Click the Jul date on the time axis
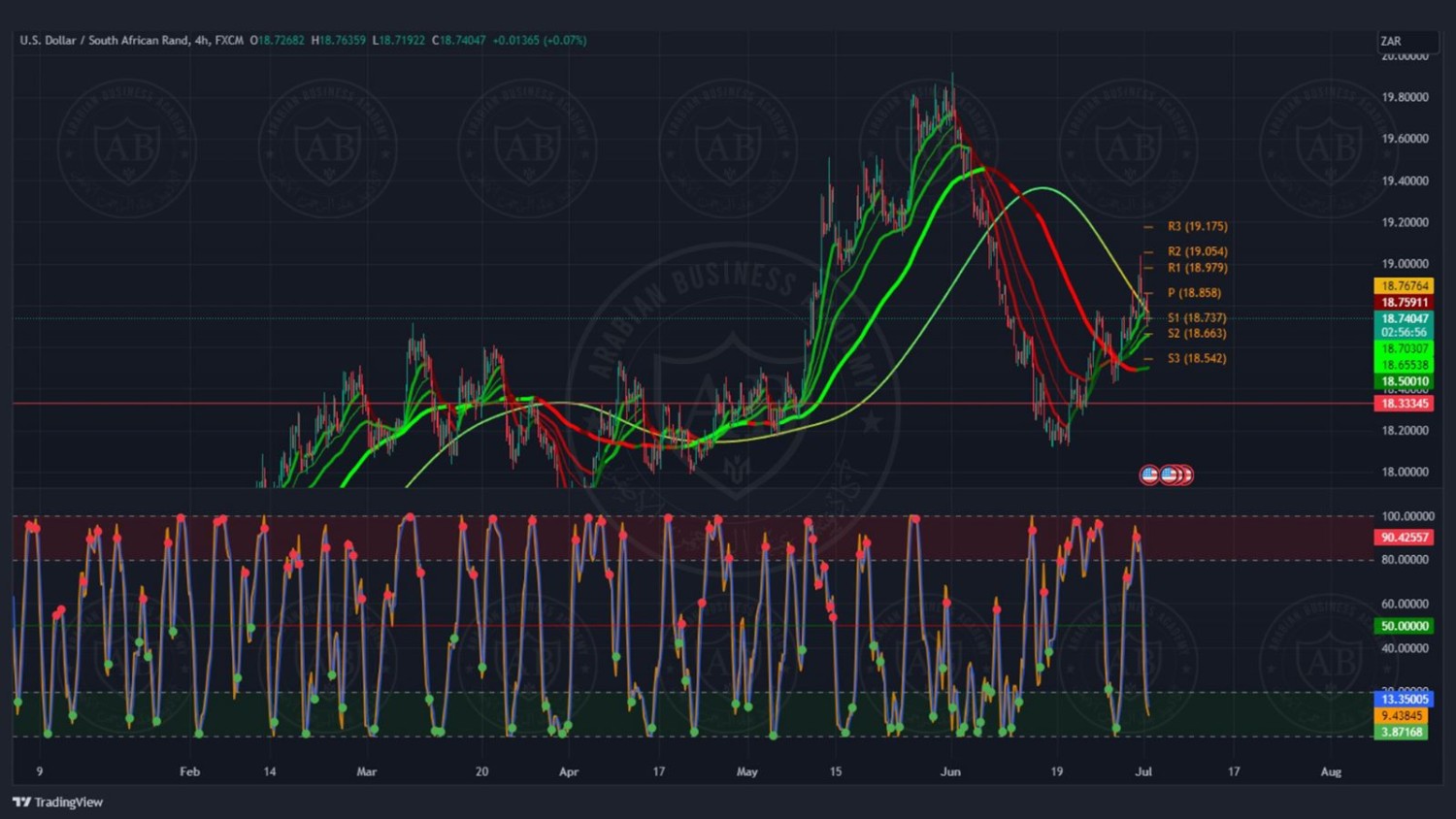Image resolution: width=1456 pixels, height=819 pixels. pyautogui.click(x=1143, y=771)
